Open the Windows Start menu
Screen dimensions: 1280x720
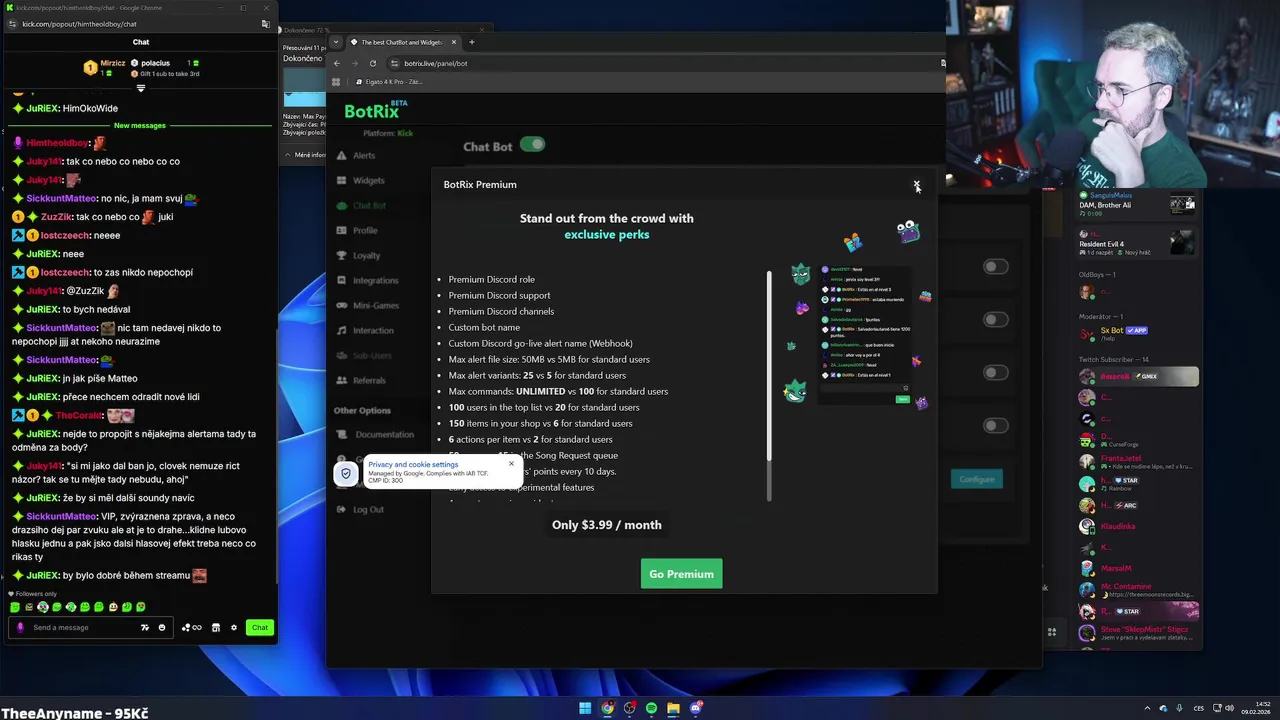585,708
